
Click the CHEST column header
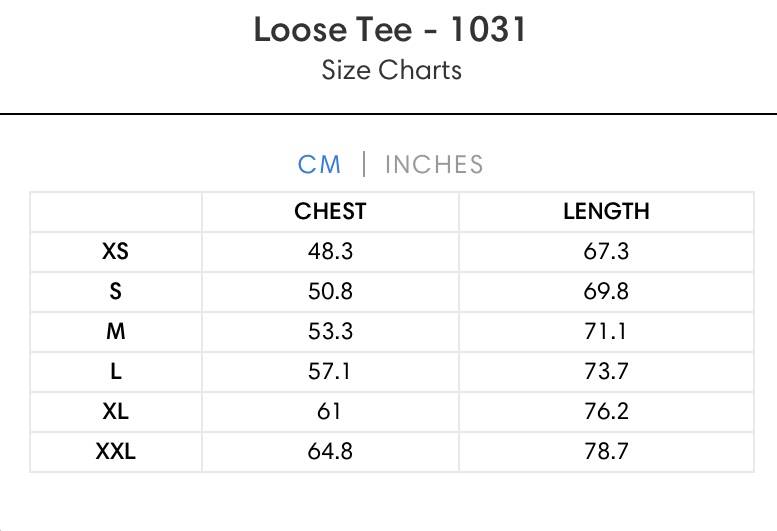coord(330,212)
